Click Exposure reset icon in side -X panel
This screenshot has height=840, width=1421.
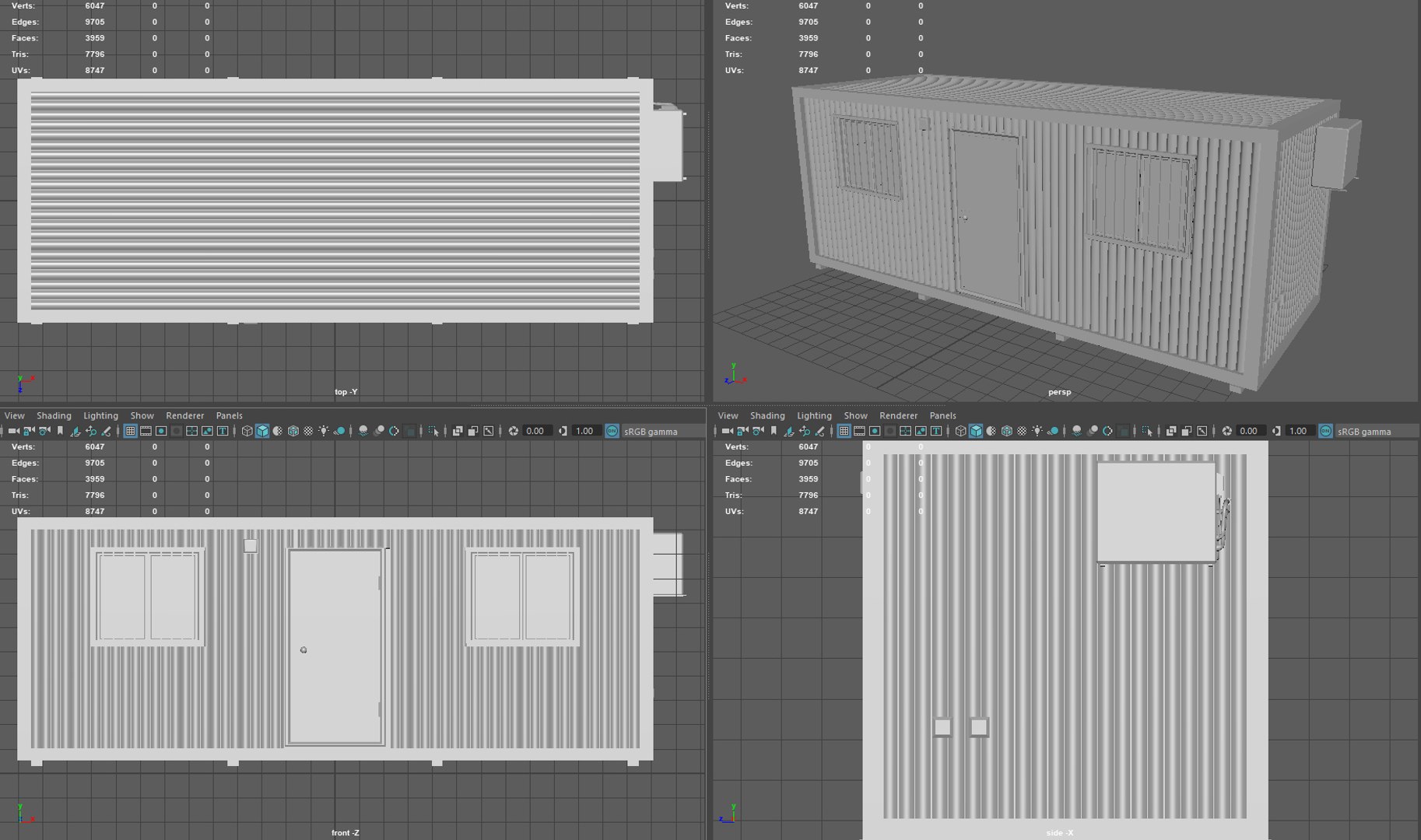click(1227, 431)
